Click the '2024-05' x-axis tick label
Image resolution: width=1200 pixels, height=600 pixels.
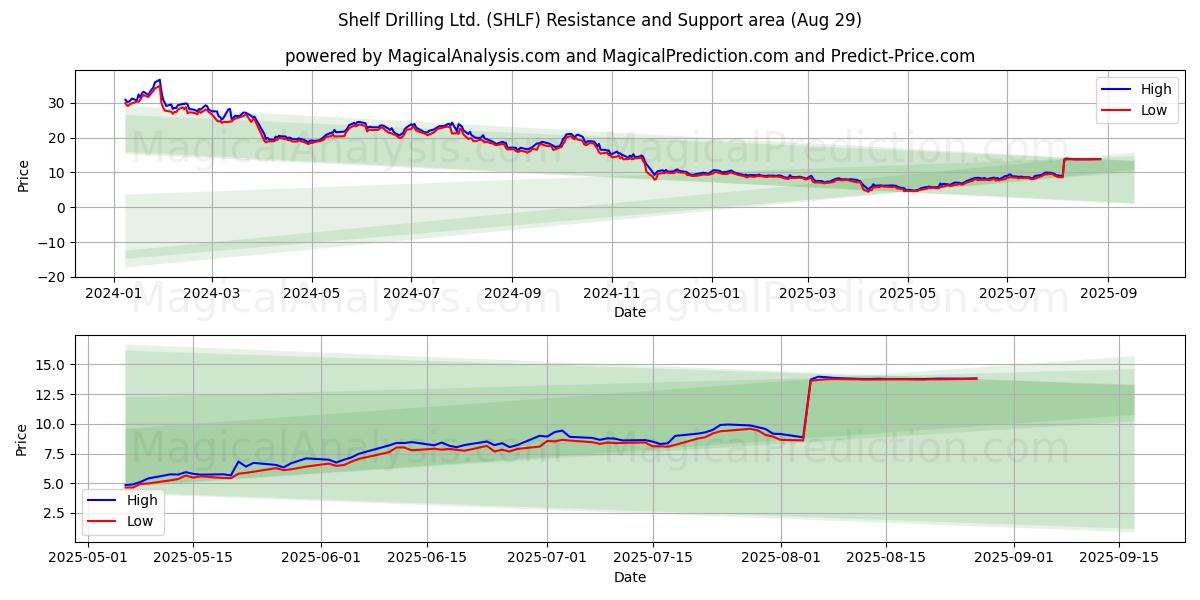tap(312, 293)
